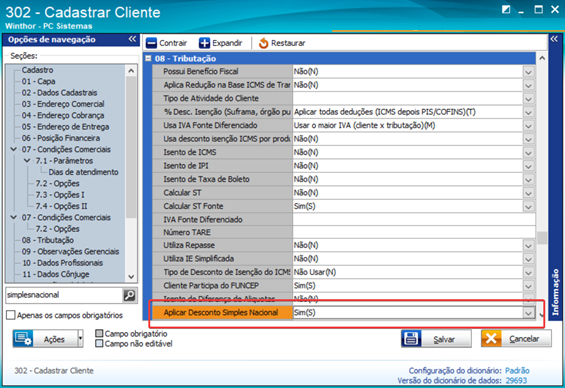Click Aplicar Desconto Simples Nacional label
This screenshot has height=388, width=565.
[x=221, y=313]
